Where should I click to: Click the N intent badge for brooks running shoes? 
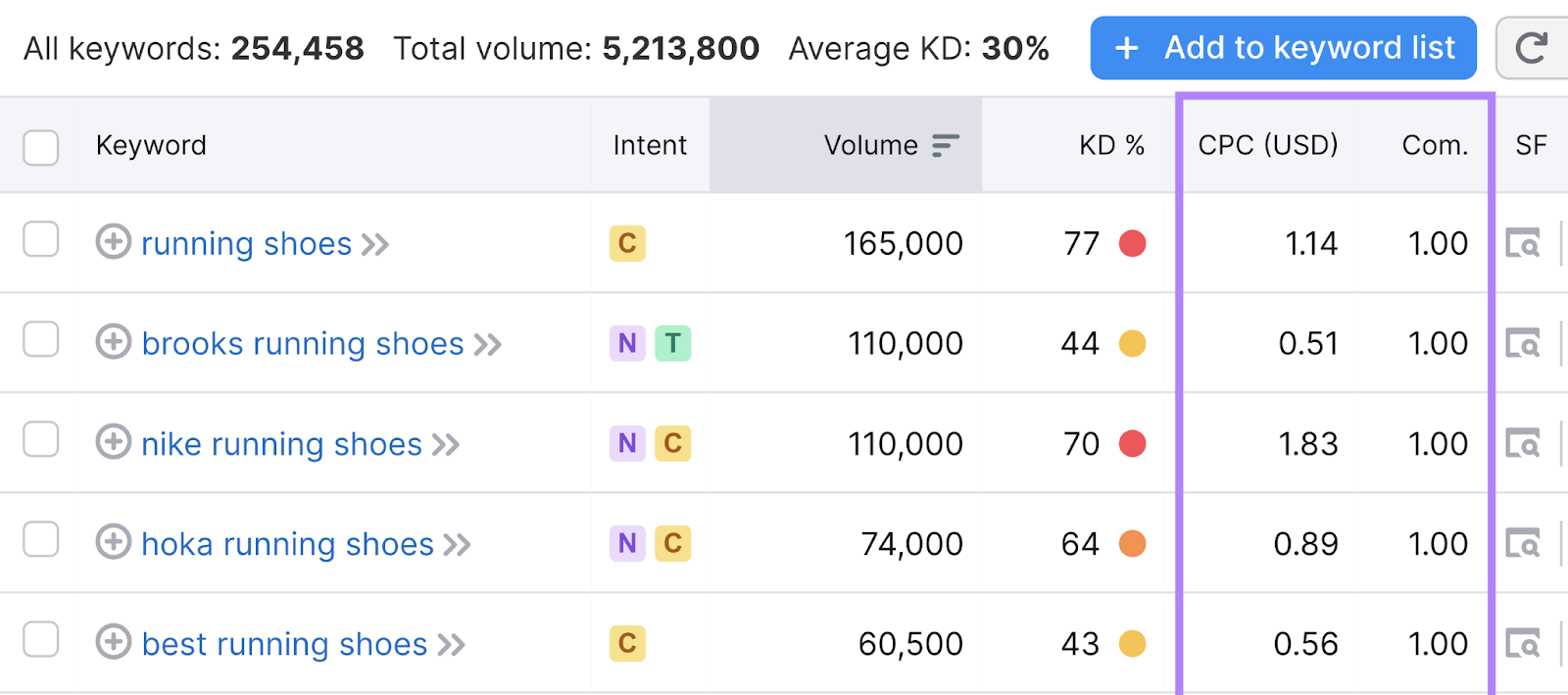tap(627, 343)
